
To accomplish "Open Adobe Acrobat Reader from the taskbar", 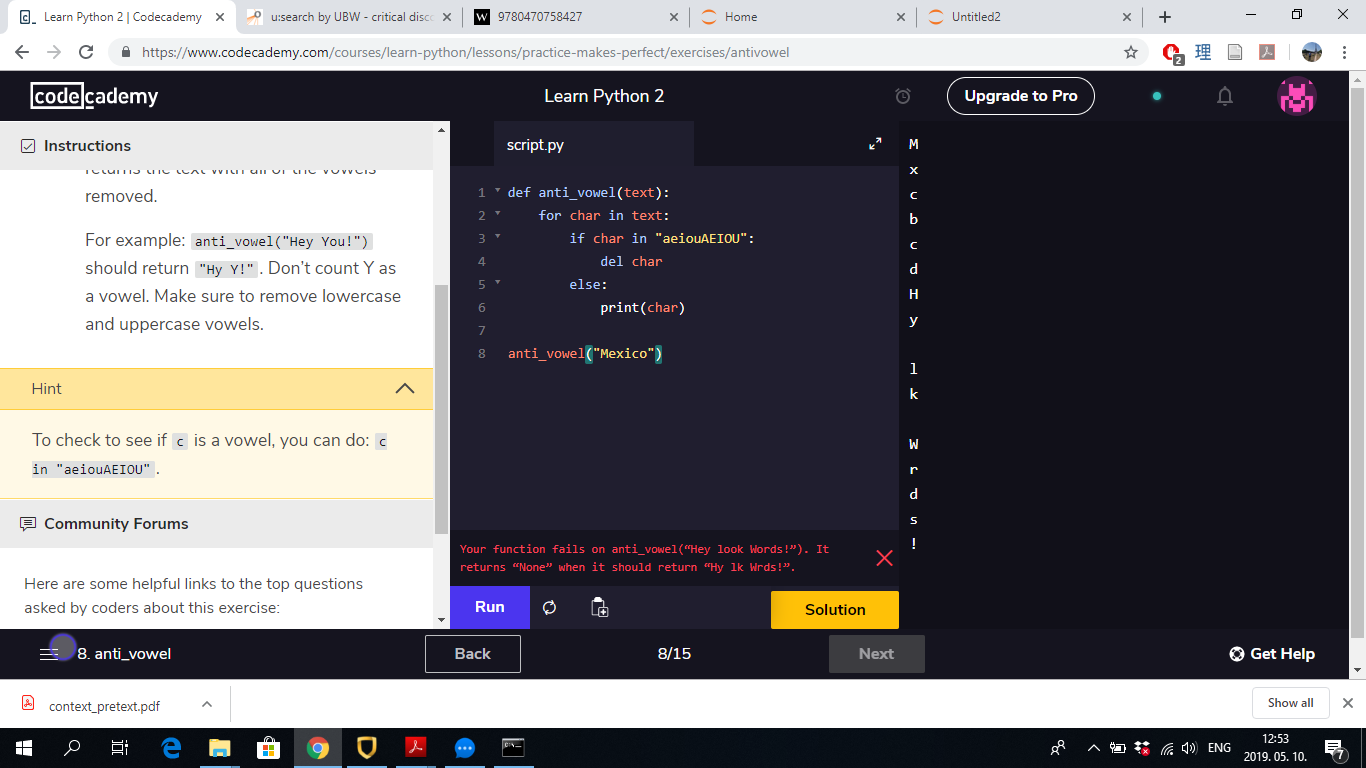I will tap(416, 748).
